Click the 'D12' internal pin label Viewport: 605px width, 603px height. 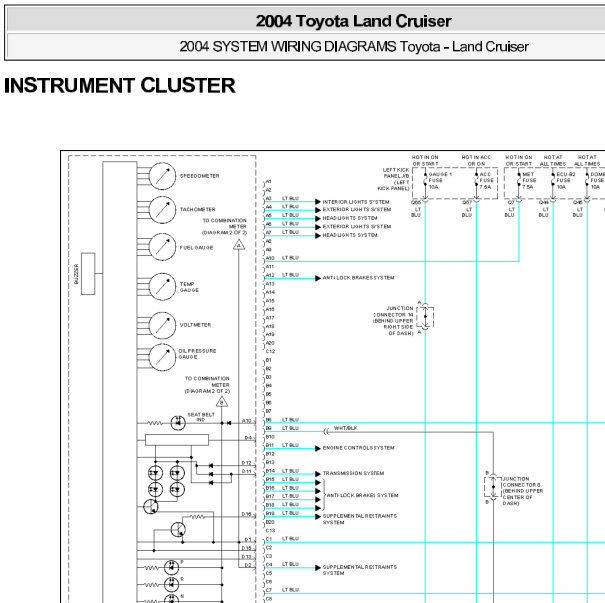(x=247, y=463)
